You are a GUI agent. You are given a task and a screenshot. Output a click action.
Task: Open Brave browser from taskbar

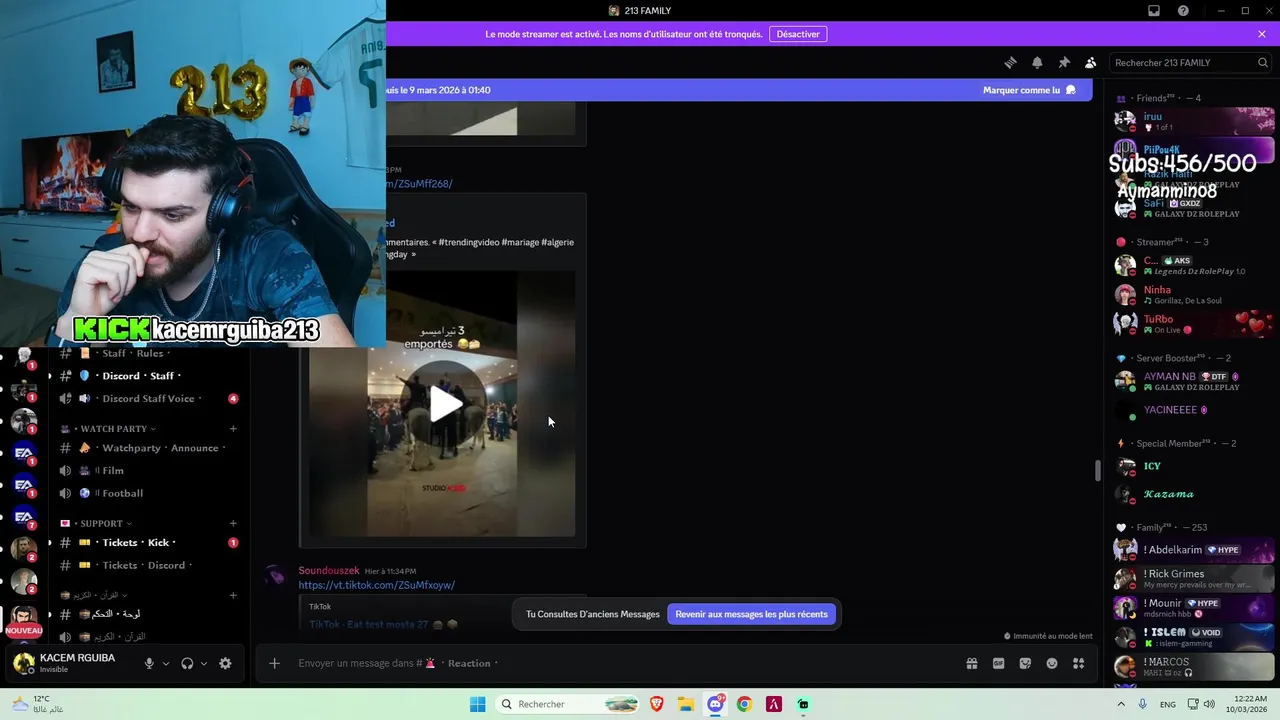coord(657,704)
